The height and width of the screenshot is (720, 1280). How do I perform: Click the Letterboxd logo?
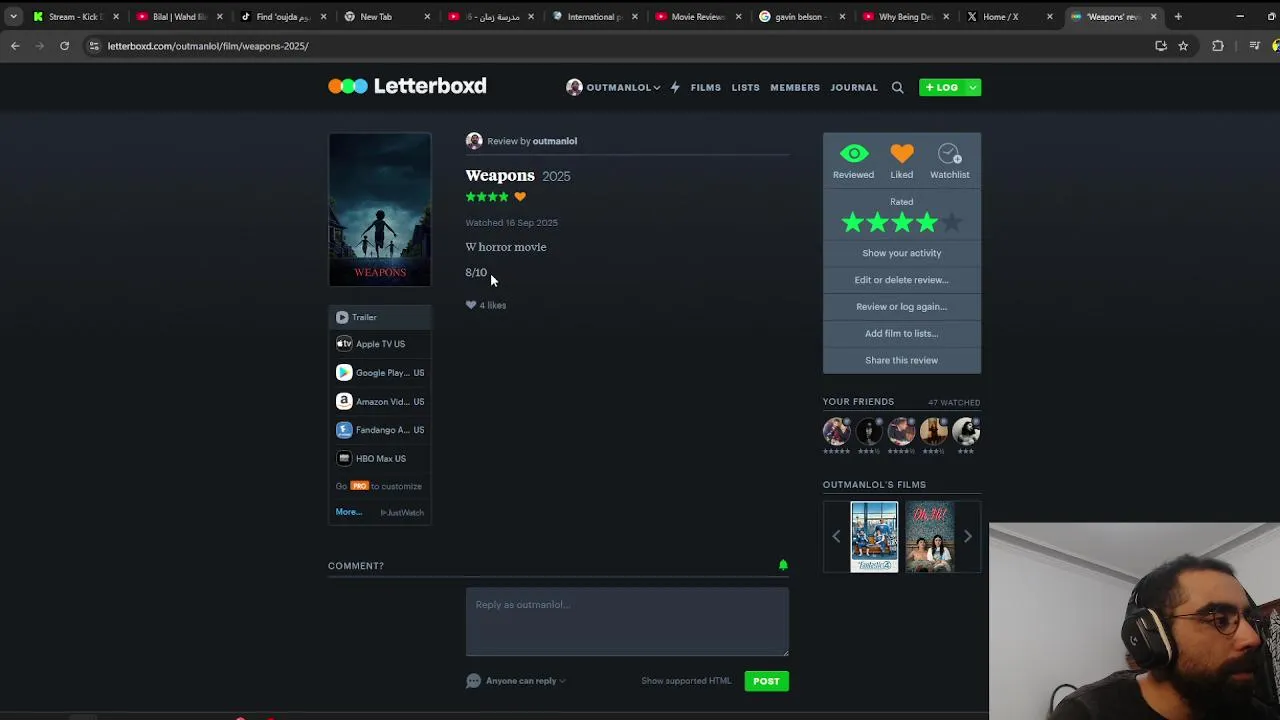(407, 86)
